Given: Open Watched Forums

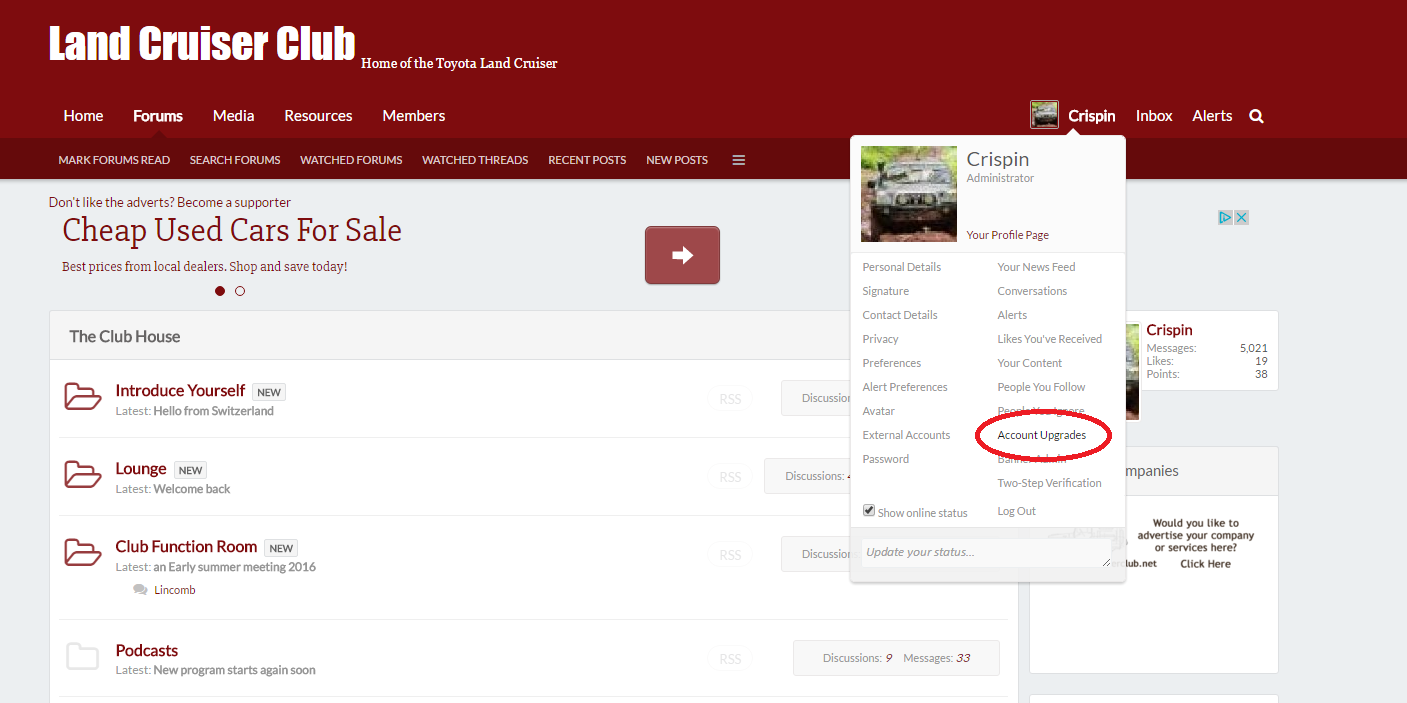Looking at the screenshot, I should [351, 160].
